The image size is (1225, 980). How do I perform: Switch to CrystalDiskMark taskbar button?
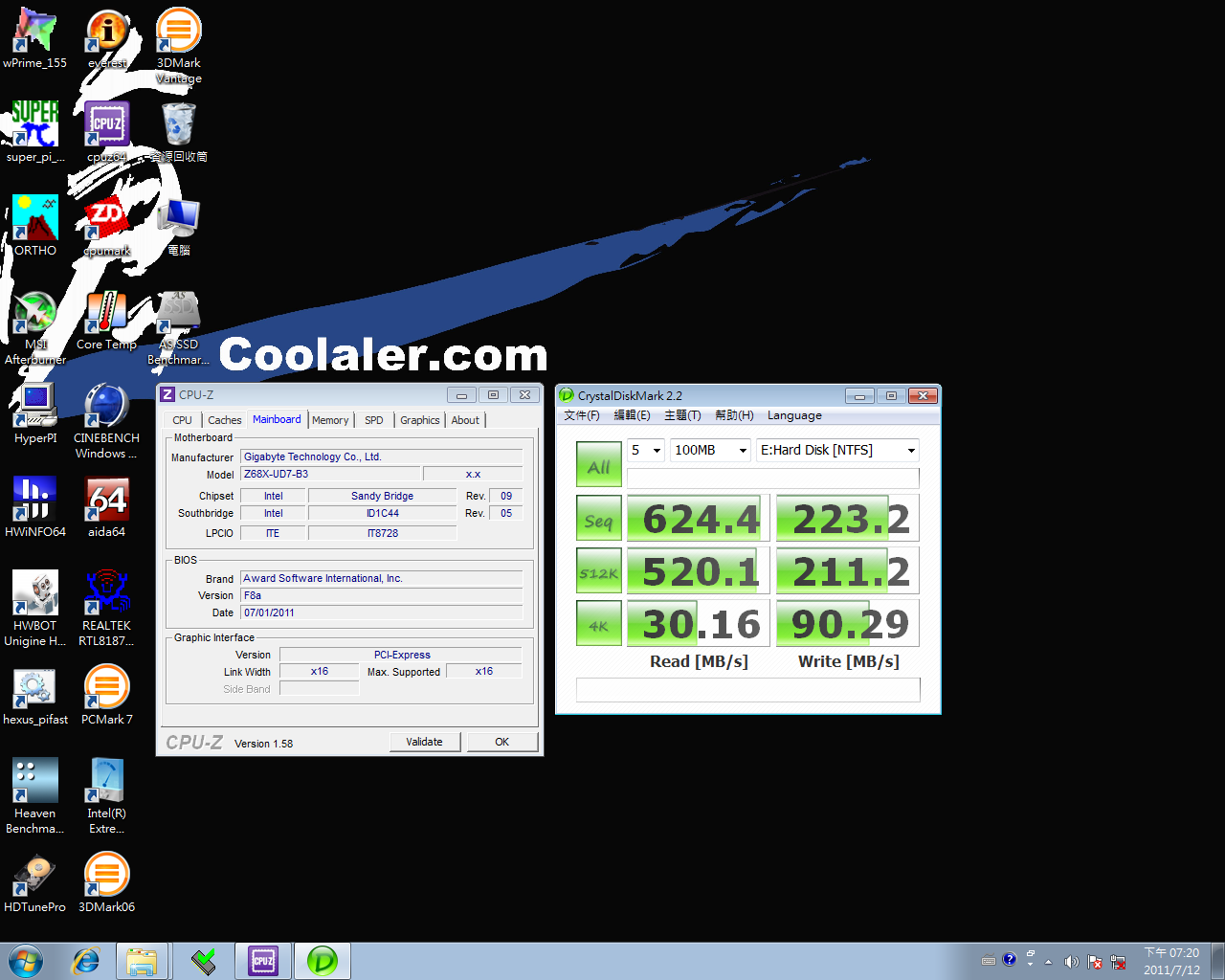323,961
